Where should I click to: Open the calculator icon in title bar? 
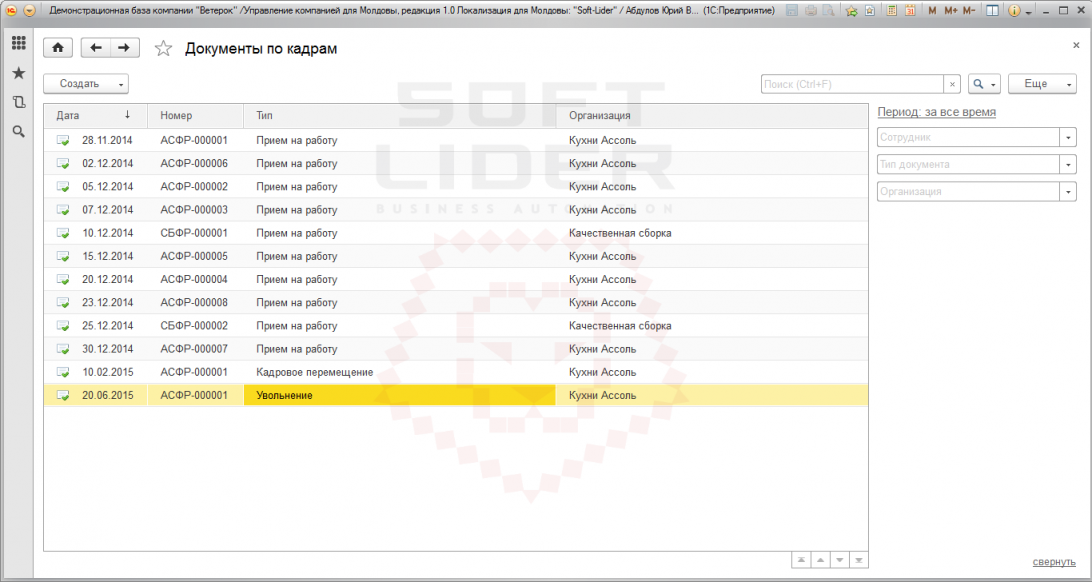click(891, 11)
